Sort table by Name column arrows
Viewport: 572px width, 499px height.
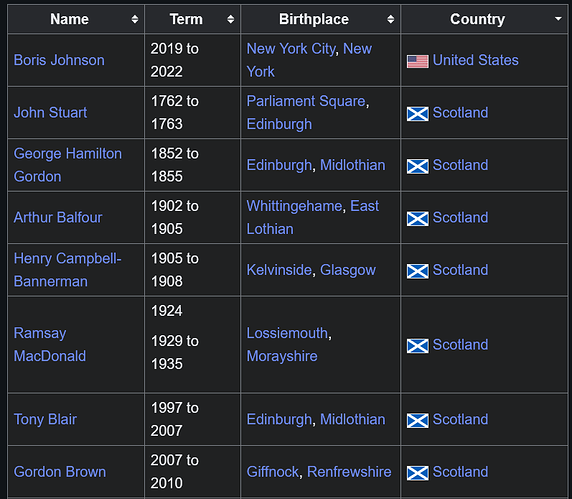pos(135,19)
